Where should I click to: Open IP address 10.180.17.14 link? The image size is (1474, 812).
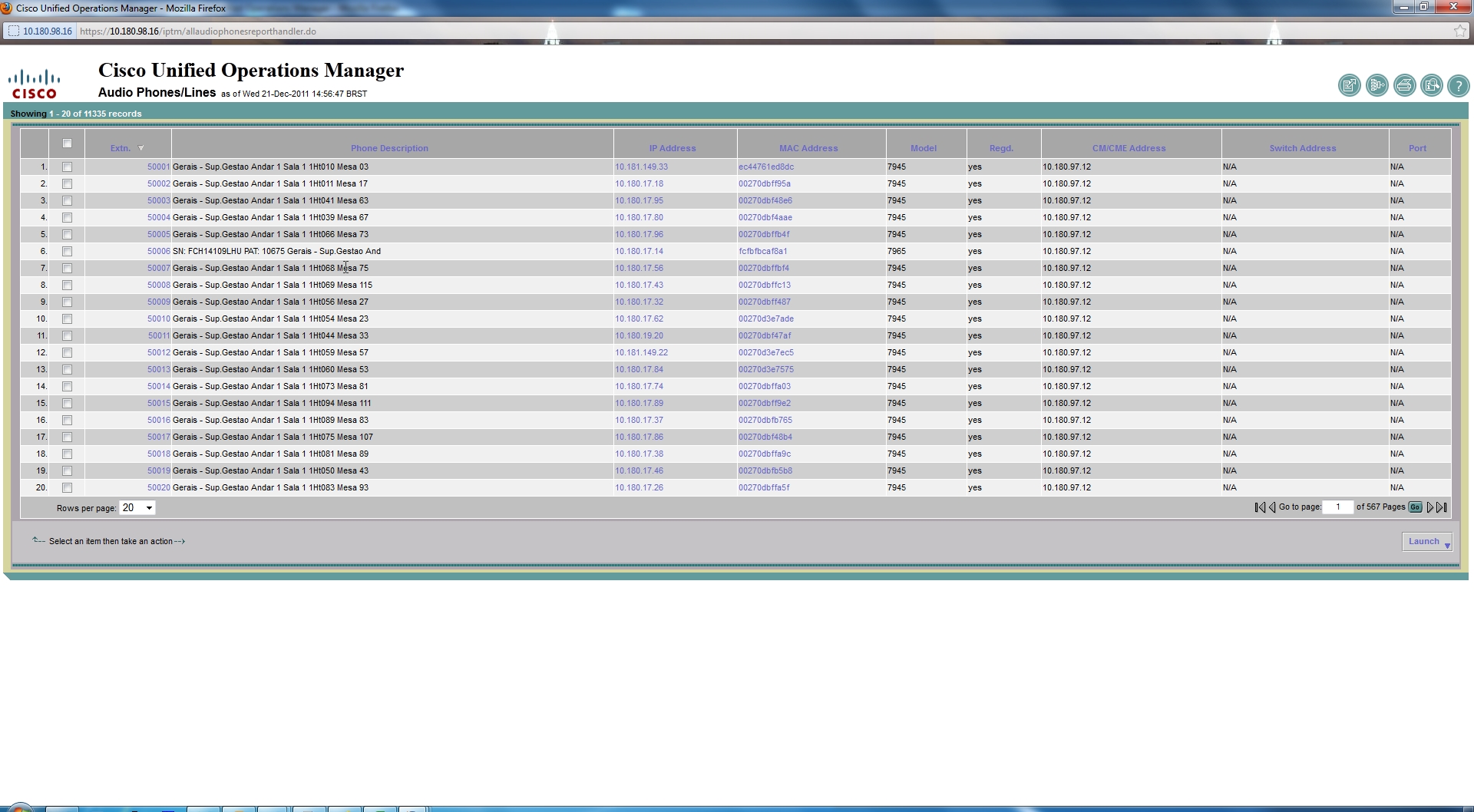tap(639, 251)
